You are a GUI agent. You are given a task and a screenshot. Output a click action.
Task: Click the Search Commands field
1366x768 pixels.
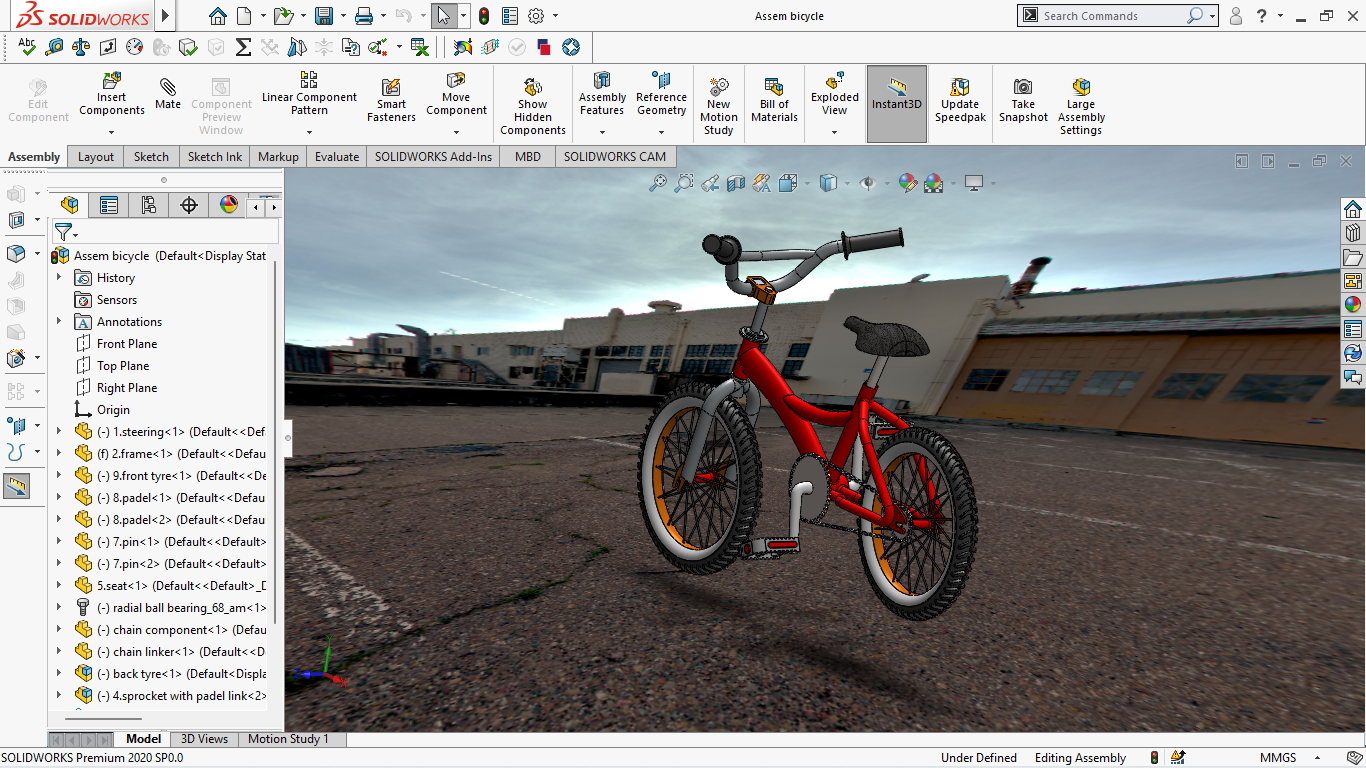coord(1112,16)
